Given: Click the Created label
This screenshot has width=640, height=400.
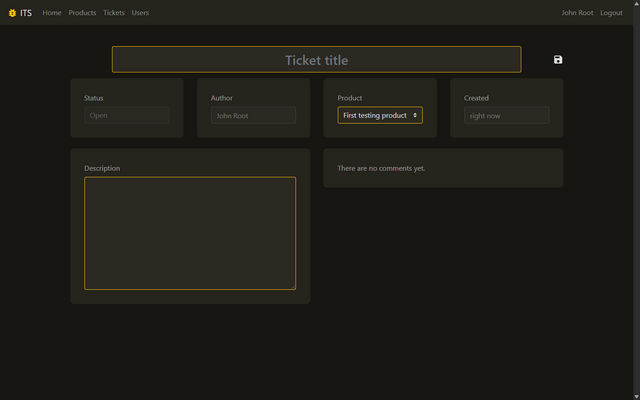Looking at the screenshot, I should click(x=476, y=98).
